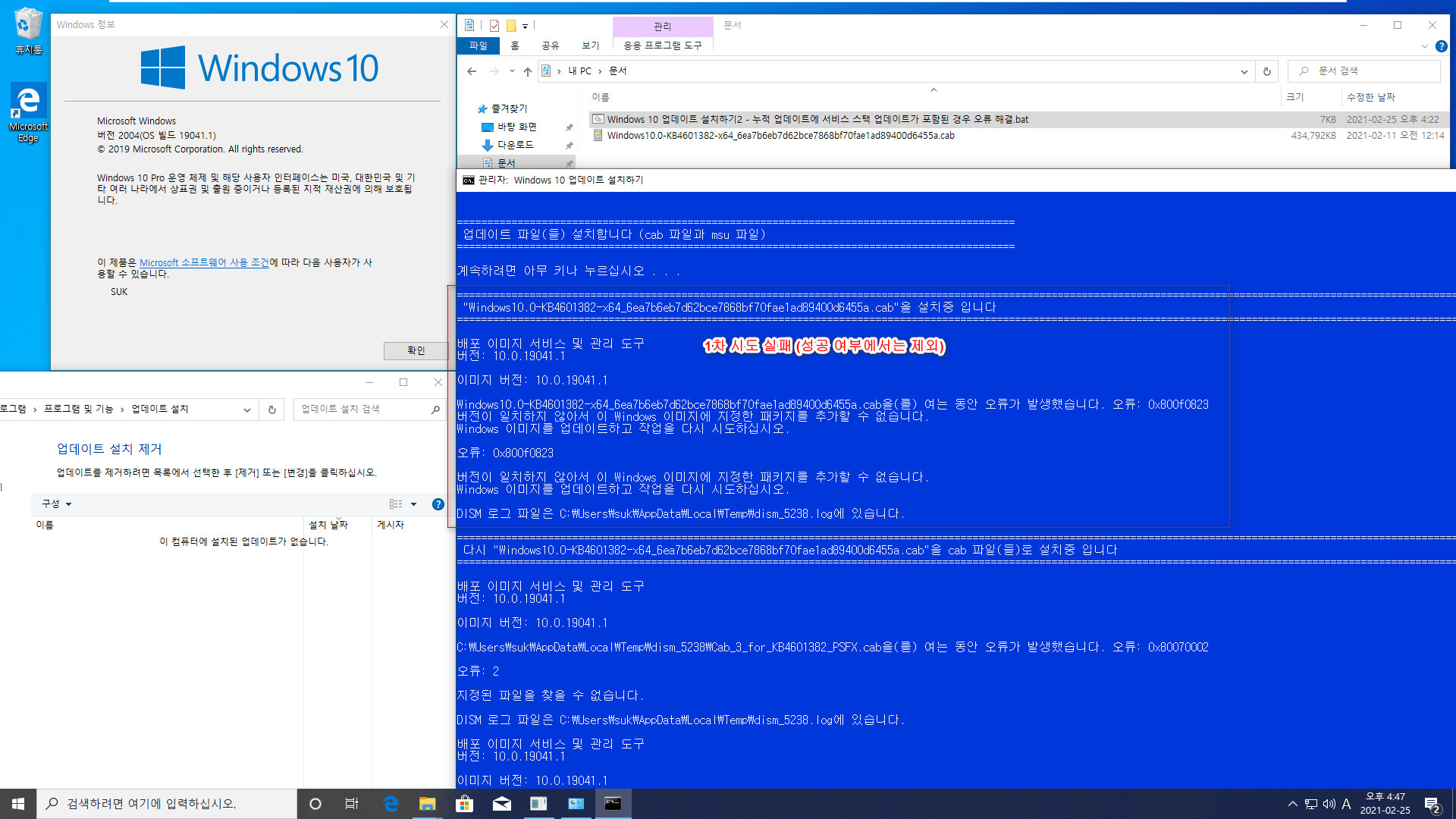Open the Recycle Bin desktop icon
This screenshot has width=1456, height=819.
click(x=28, y=30)
